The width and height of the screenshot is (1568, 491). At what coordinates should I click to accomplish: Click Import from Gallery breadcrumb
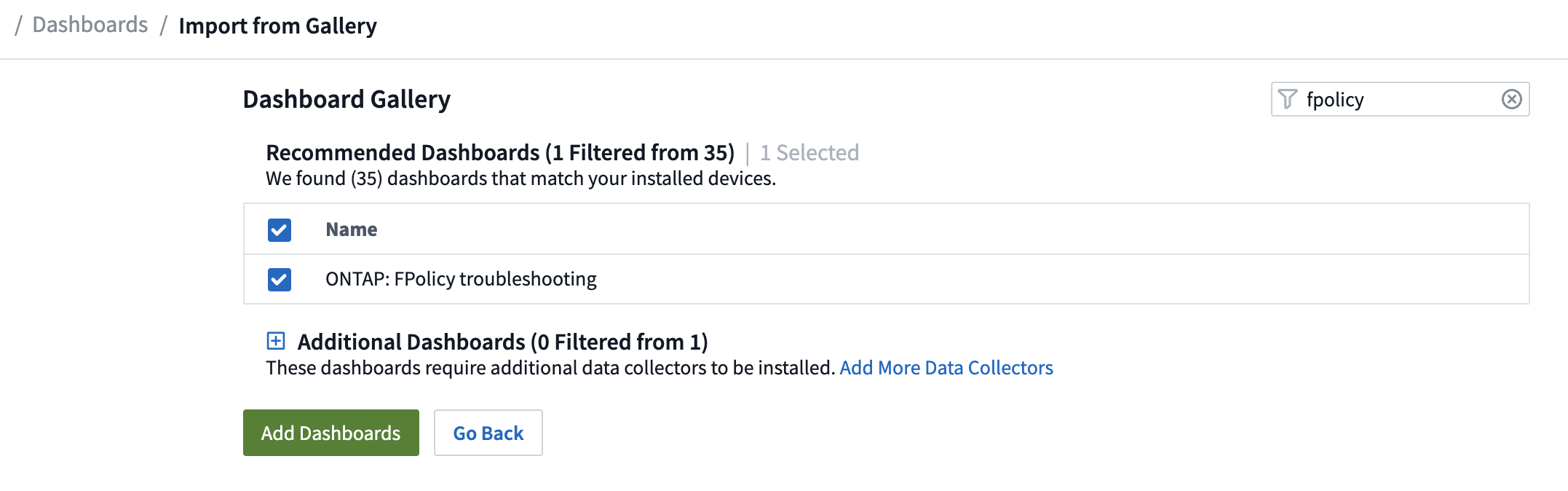pos(277,26)
